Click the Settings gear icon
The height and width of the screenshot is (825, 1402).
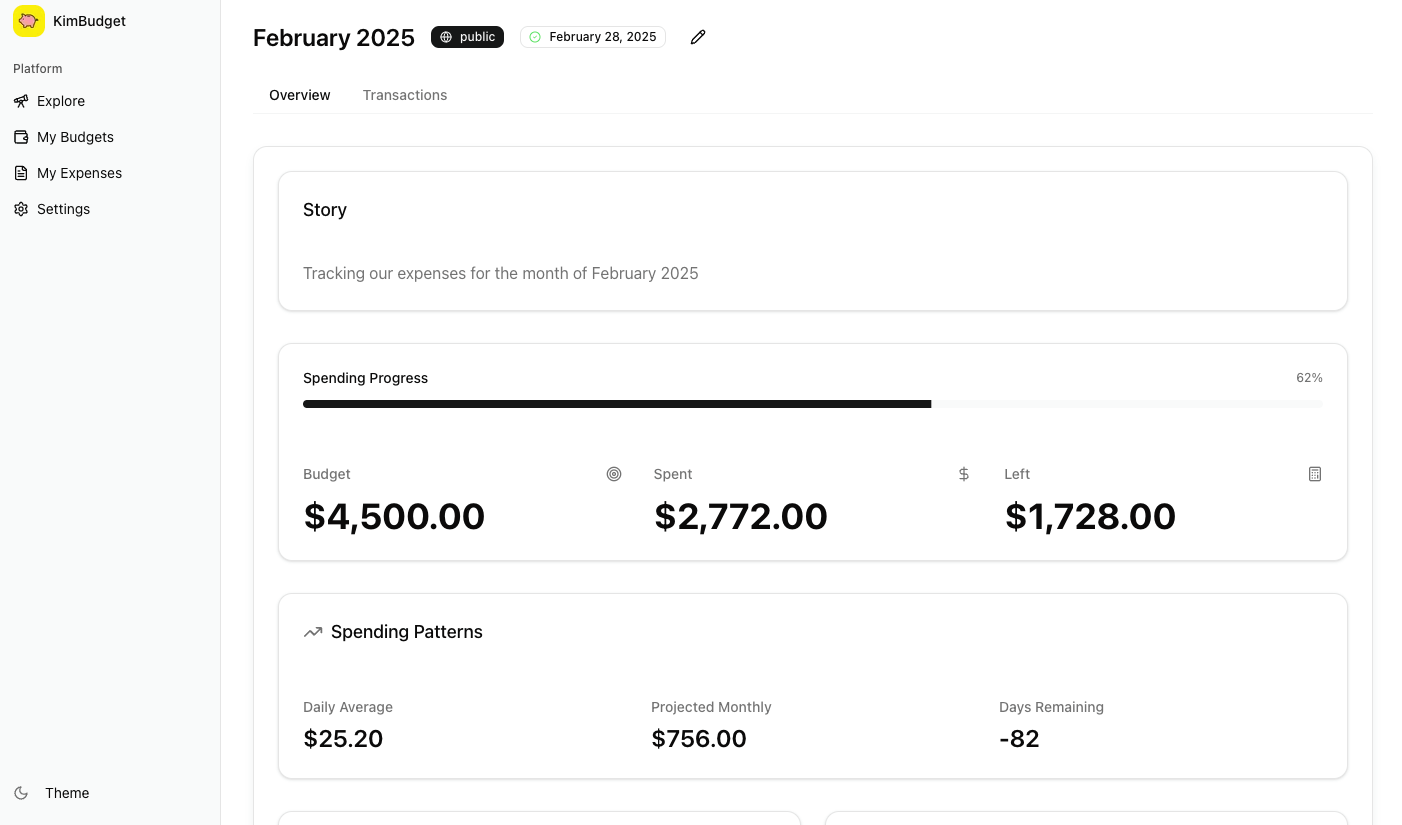coord(21,209)
